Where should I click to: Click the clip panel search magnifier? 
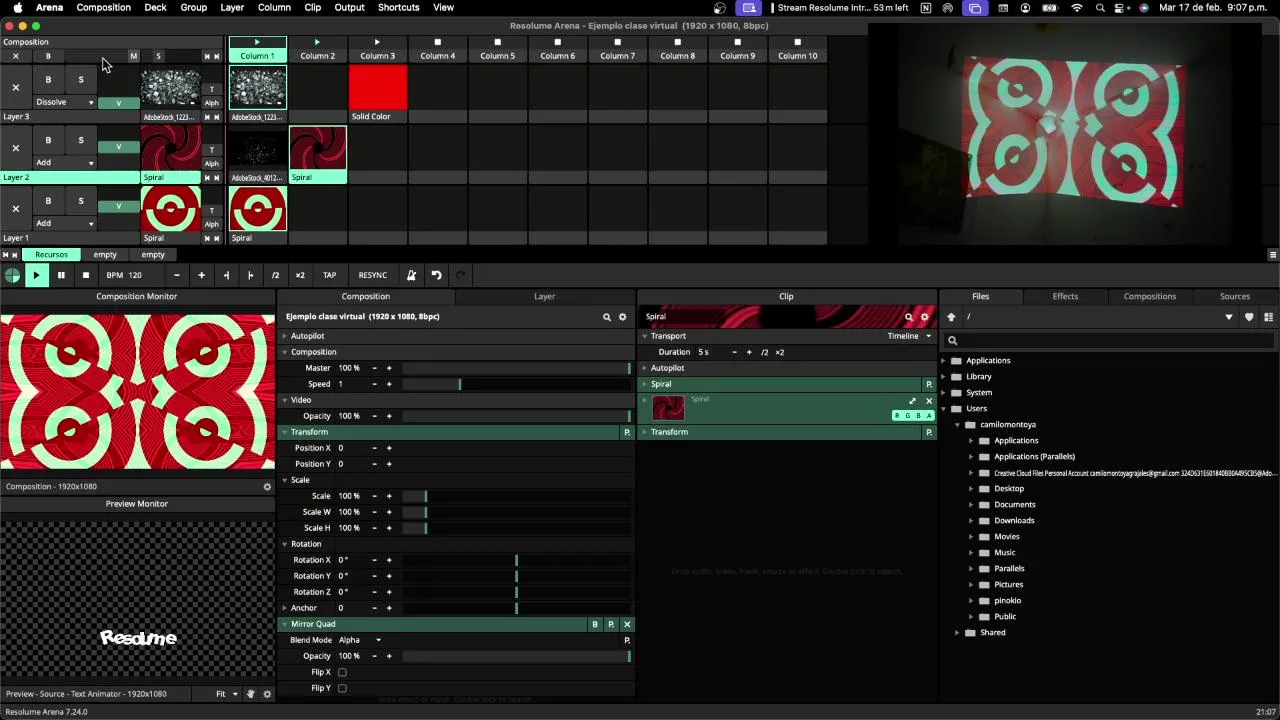[x=909, y=317]
